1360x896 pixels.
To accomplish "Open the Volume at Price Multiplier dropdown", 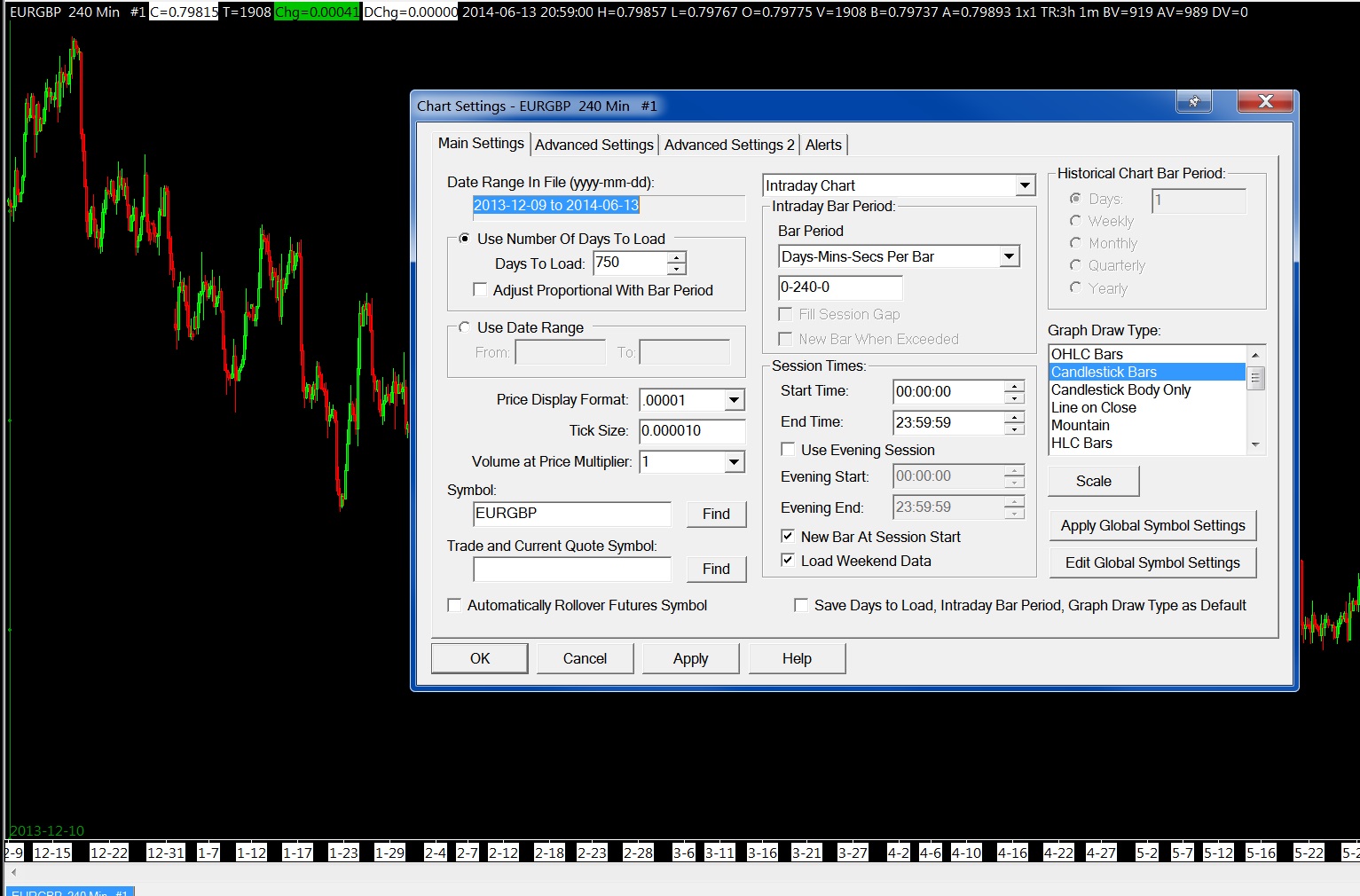I will click(734, 461).
